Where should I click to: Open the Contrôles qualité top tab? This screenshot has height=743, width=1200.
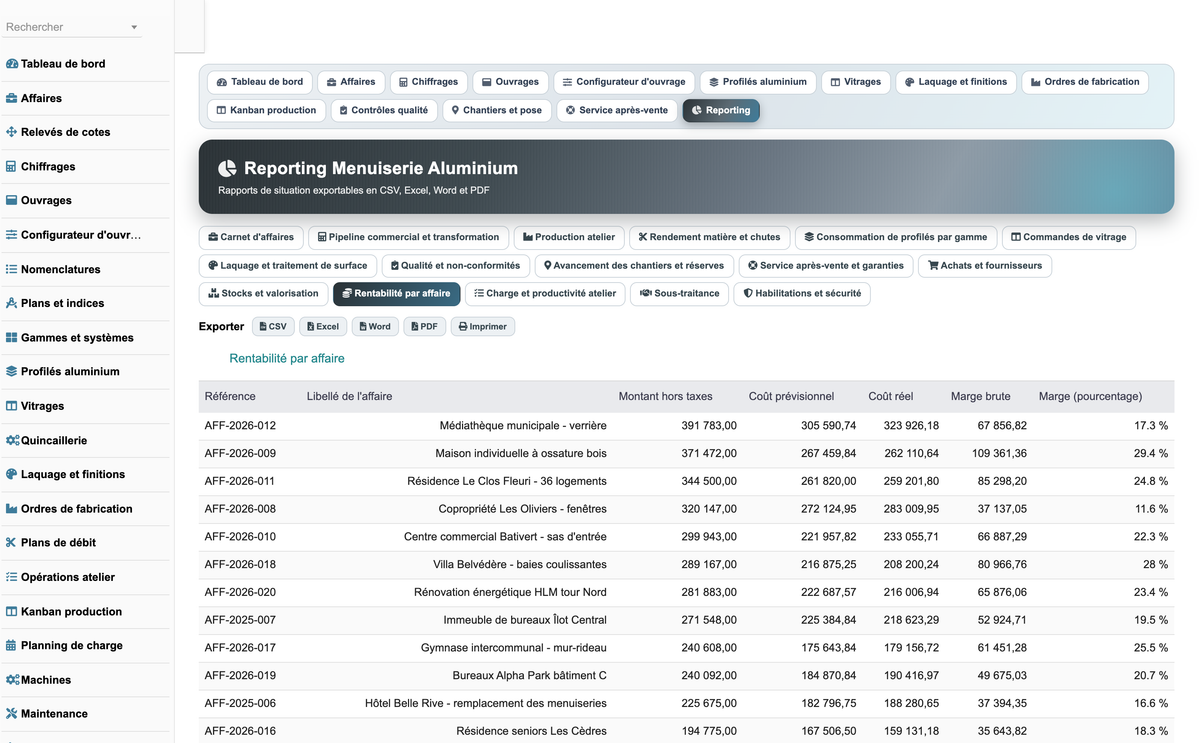[x=384, y=110]
